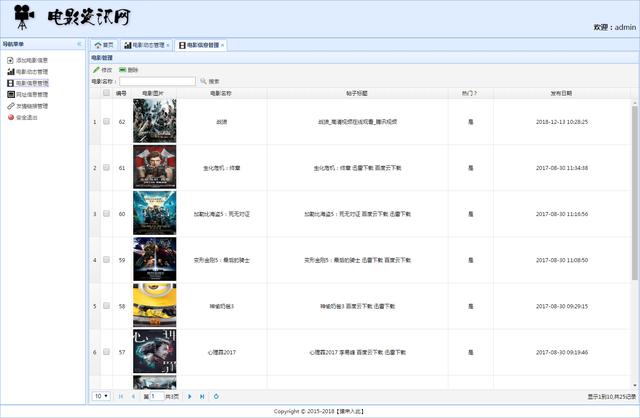The width and height of the screenshot is (640, 418).
Task: Click the 心理罪2017 poster thumbnail
Action: (x=155, y=351)
